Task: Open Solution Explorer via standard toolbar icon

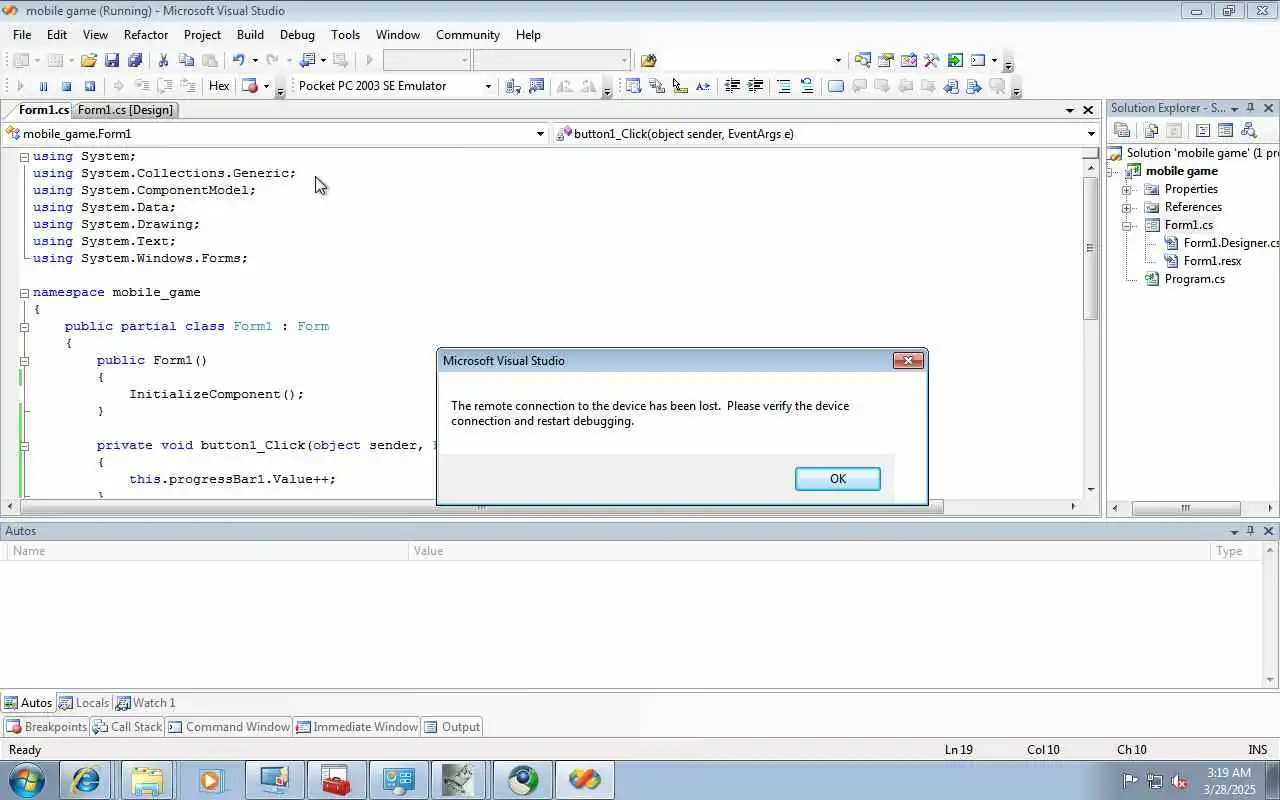Action: [863, 60]
